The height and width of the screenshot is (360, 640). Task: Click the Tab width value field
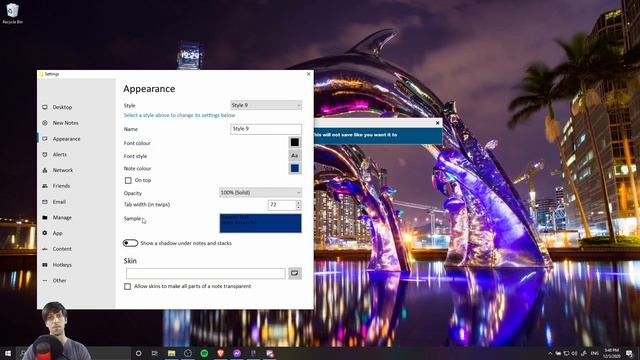pyautogui.click(x=282, y=205)
